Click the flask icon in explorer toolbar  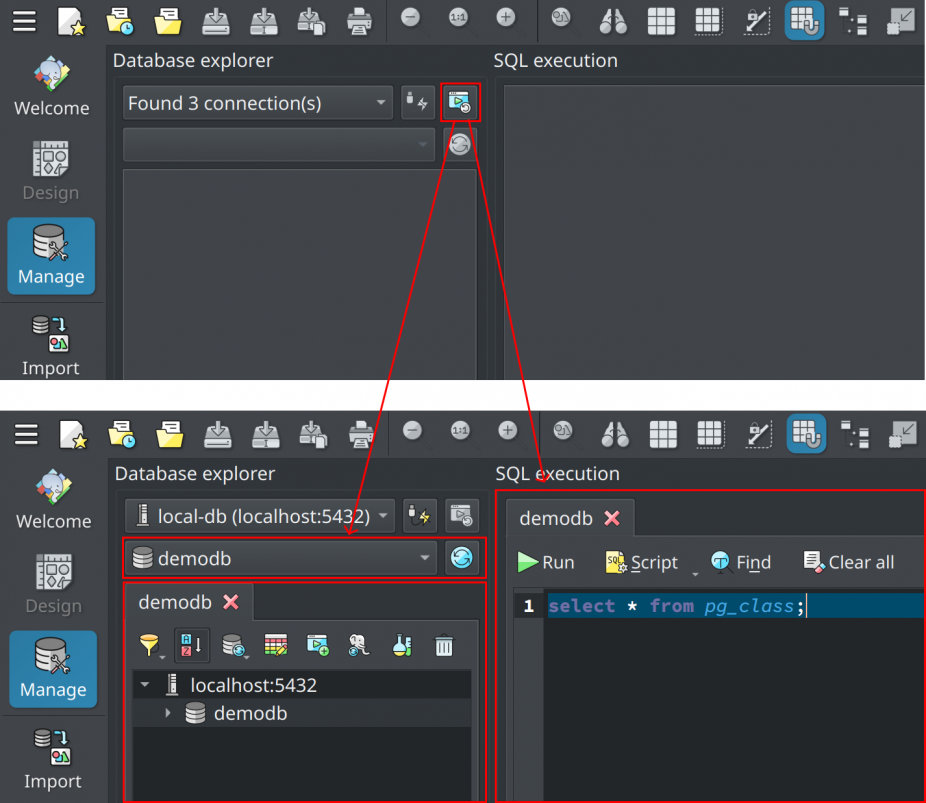point(402,645)
